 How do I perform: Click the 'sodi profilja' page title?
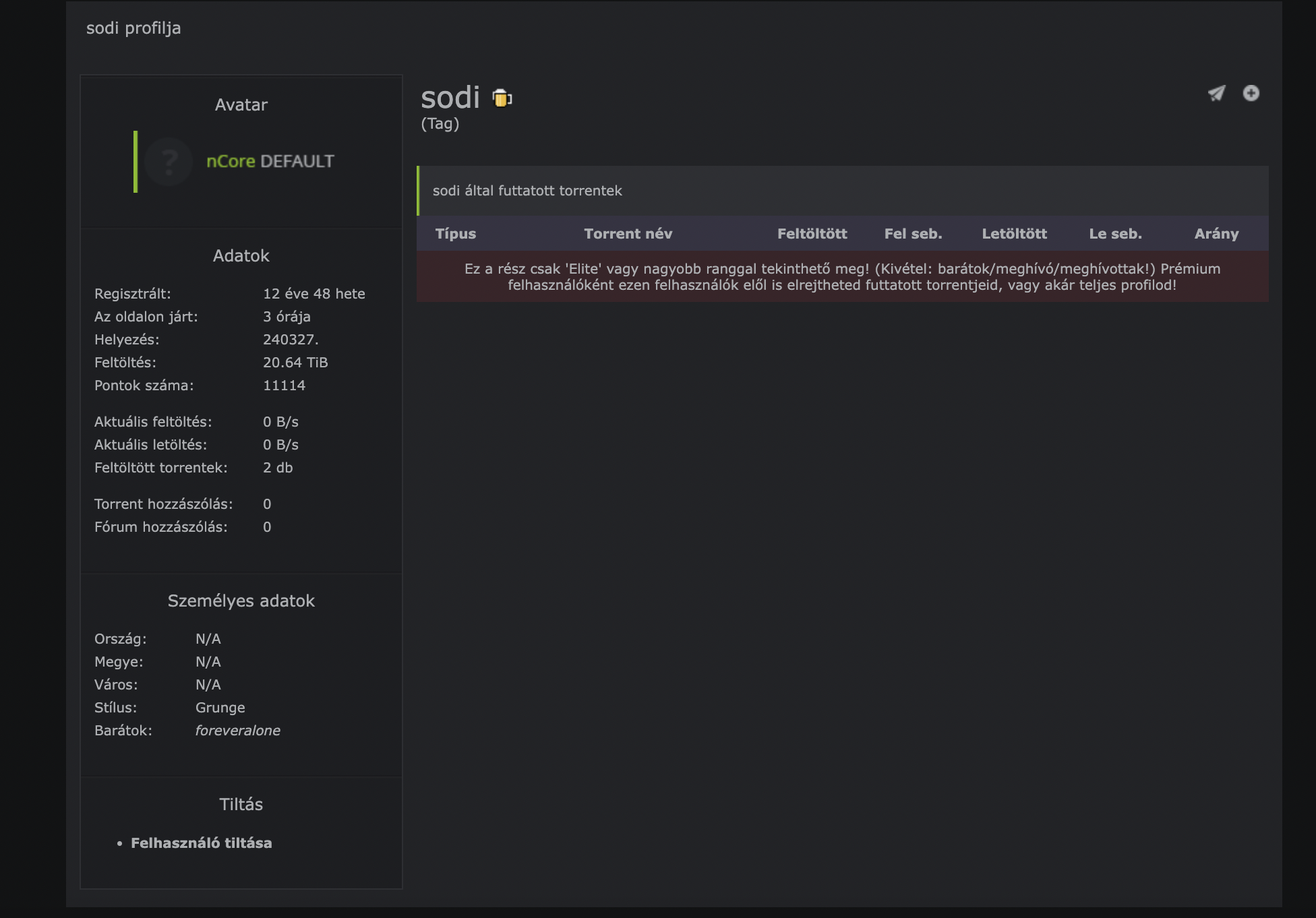coord(133,28)
